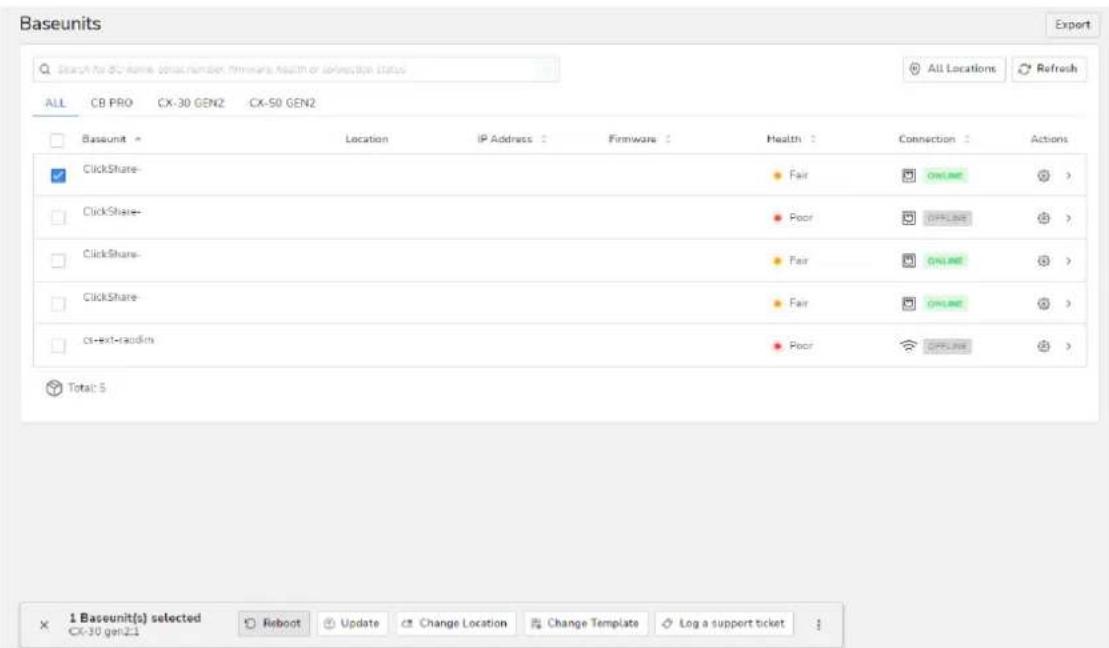This screenshot has height=648, width=1109.
Task: Click the gear icon in first ClickShare row
Action: click(x=1043, y=175)
